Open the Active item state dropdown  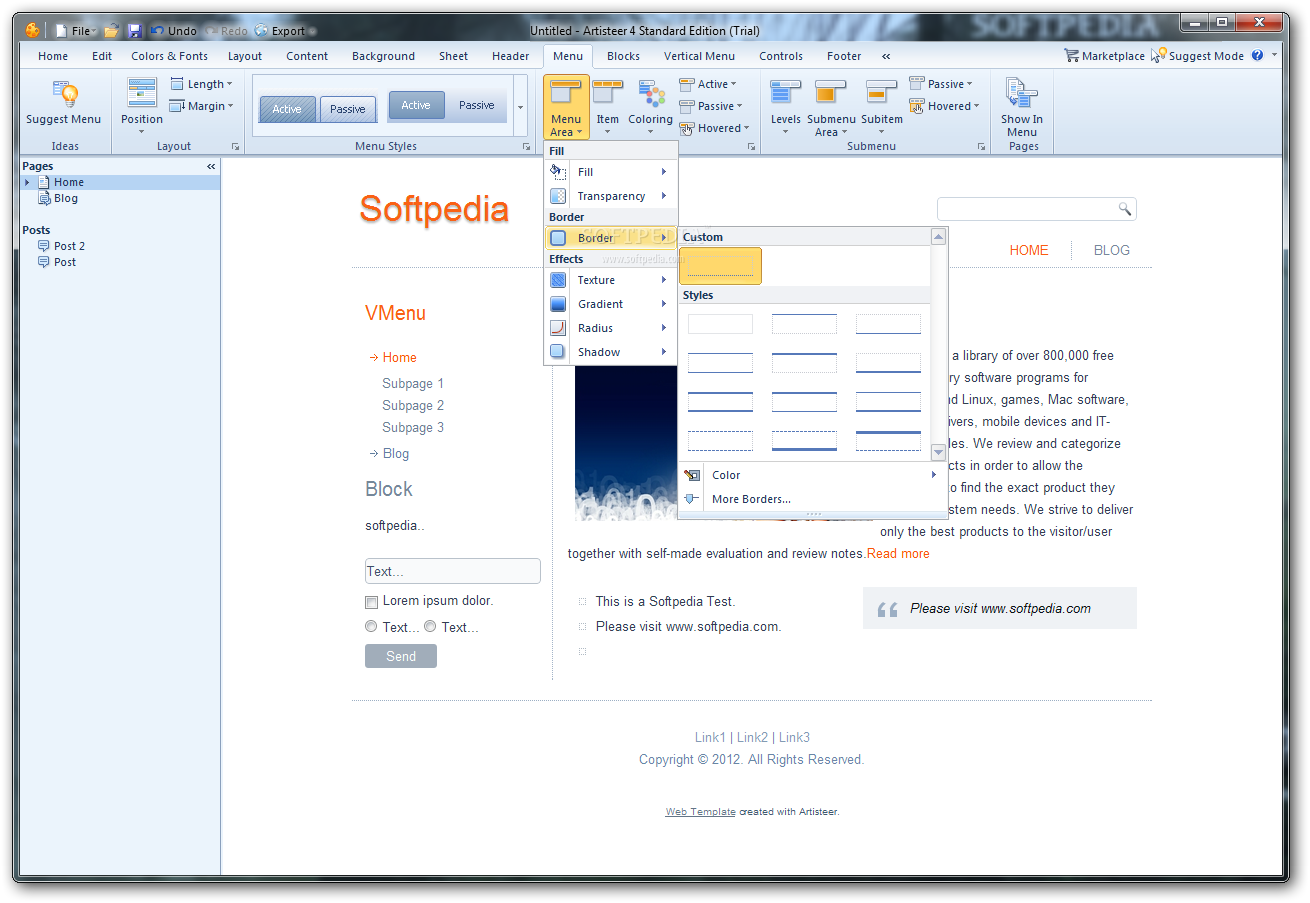click(708, 84)
